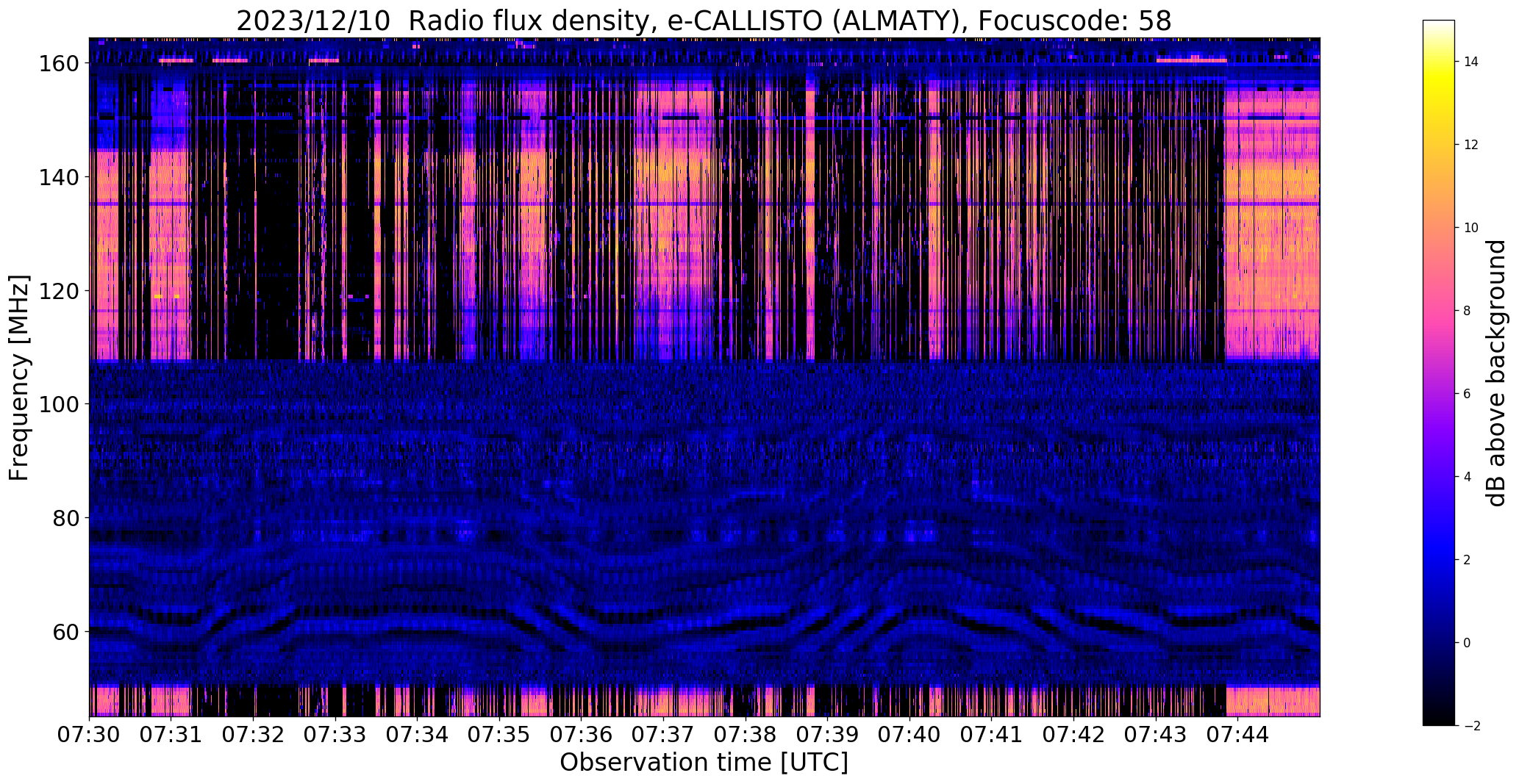Screen dimensions: 1519x784
Task: Select the 07:34 time tick label
Action: point(418,734)
